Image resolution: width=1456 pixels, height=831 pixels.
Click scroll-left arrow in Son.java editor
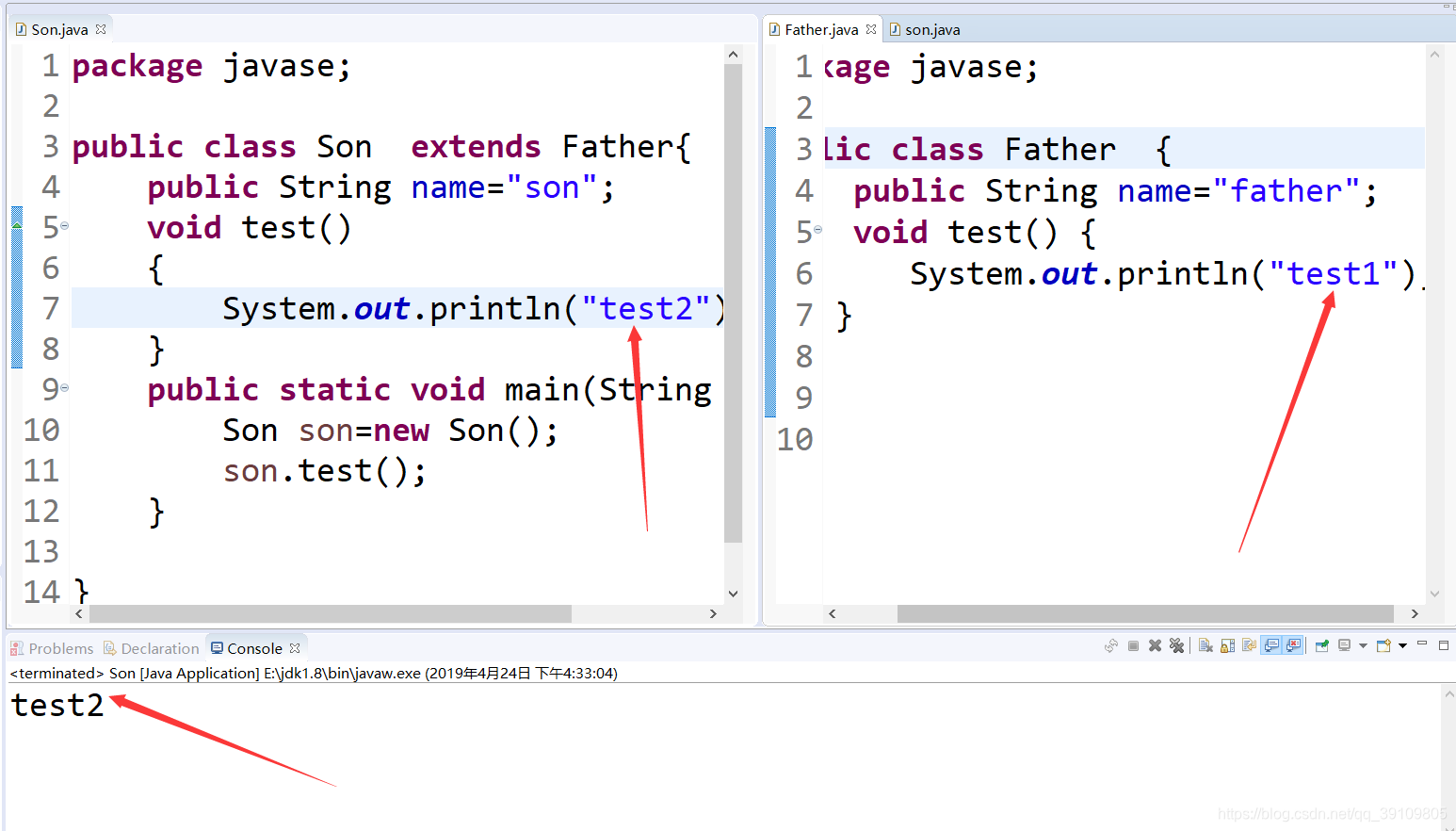[79, 613]
